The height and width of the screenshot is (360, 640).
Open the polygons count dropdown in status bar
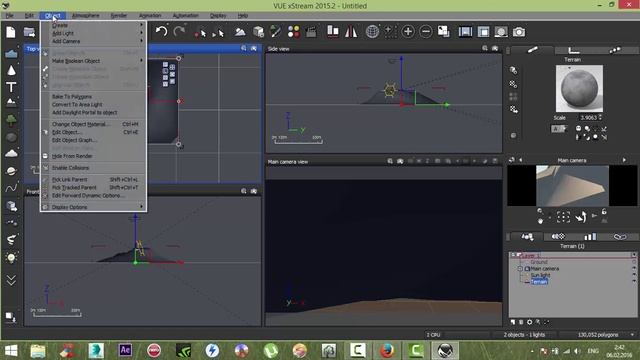(x=632, y=335)
